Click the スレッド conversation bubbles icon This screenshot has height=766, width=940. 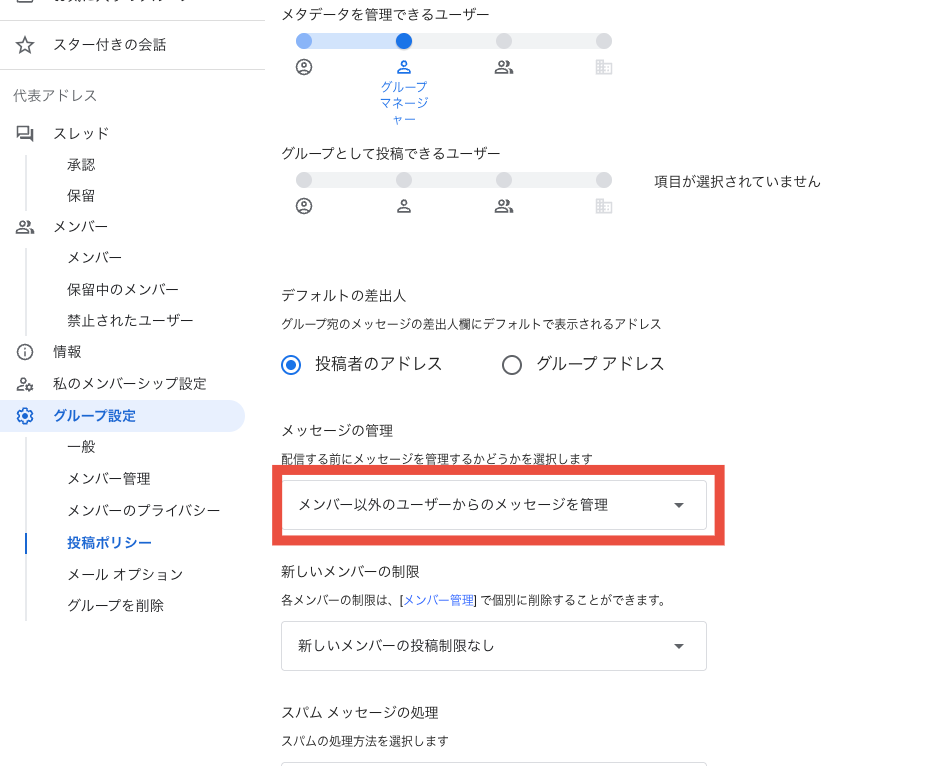click(x=25, y=133)
